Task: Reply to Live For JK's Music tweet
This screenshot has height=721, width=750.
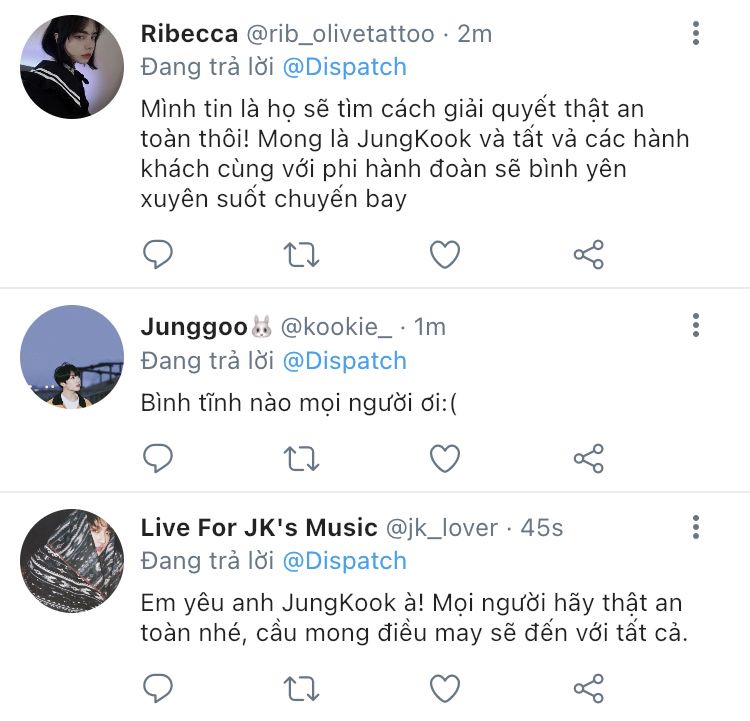Action: click(158, 688)
